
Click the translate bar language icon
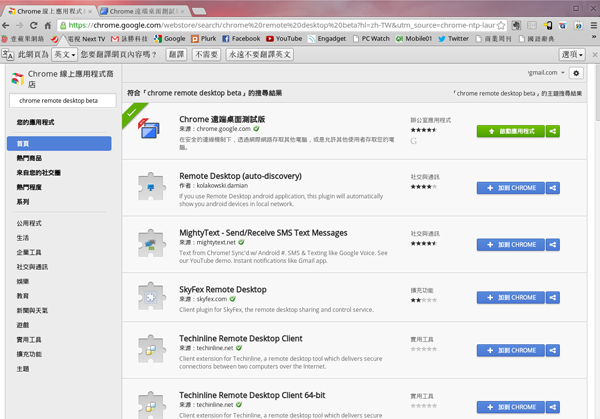(x=7, y=55)
